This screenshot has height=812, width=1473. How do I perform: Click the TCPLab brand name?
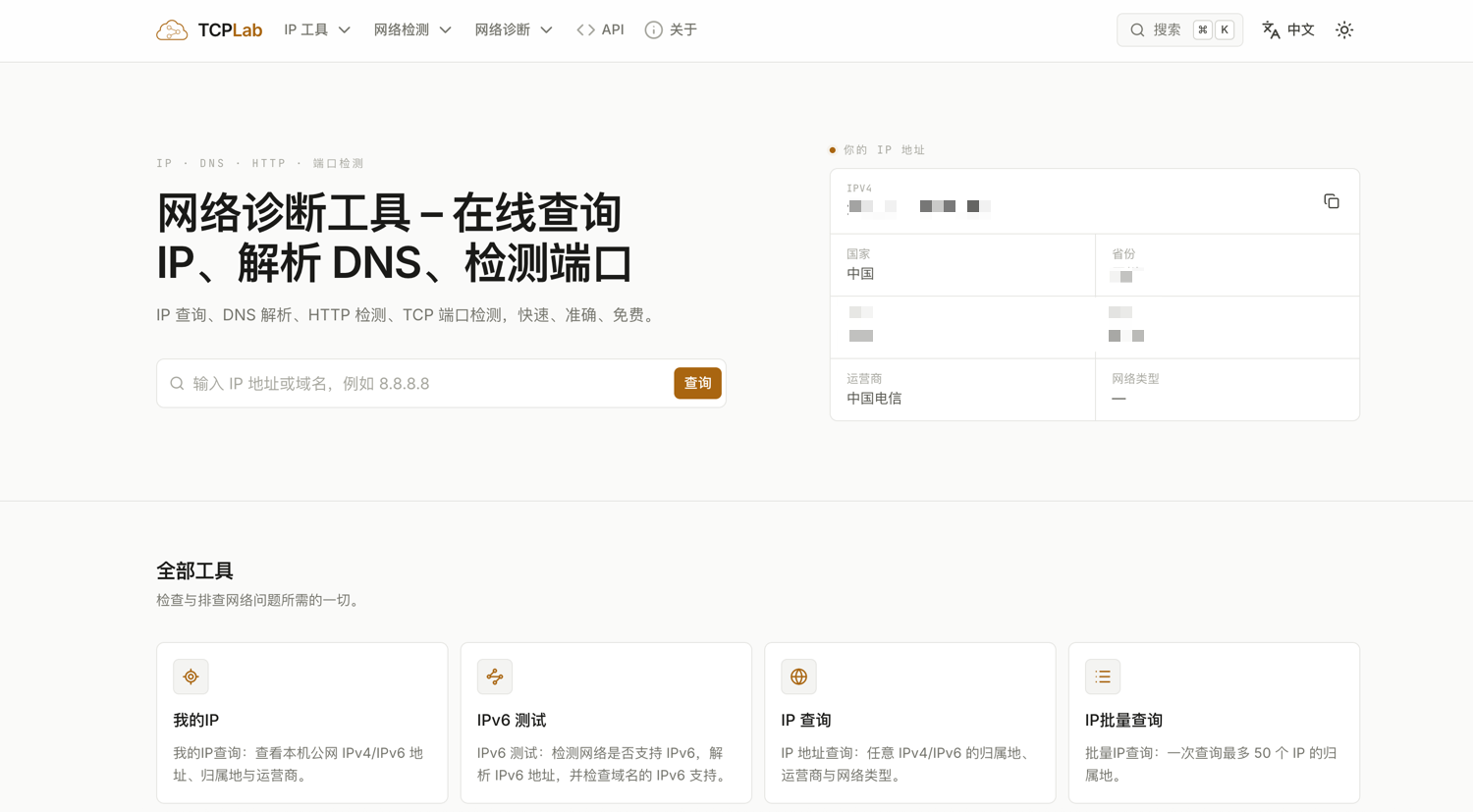point(230,30)
